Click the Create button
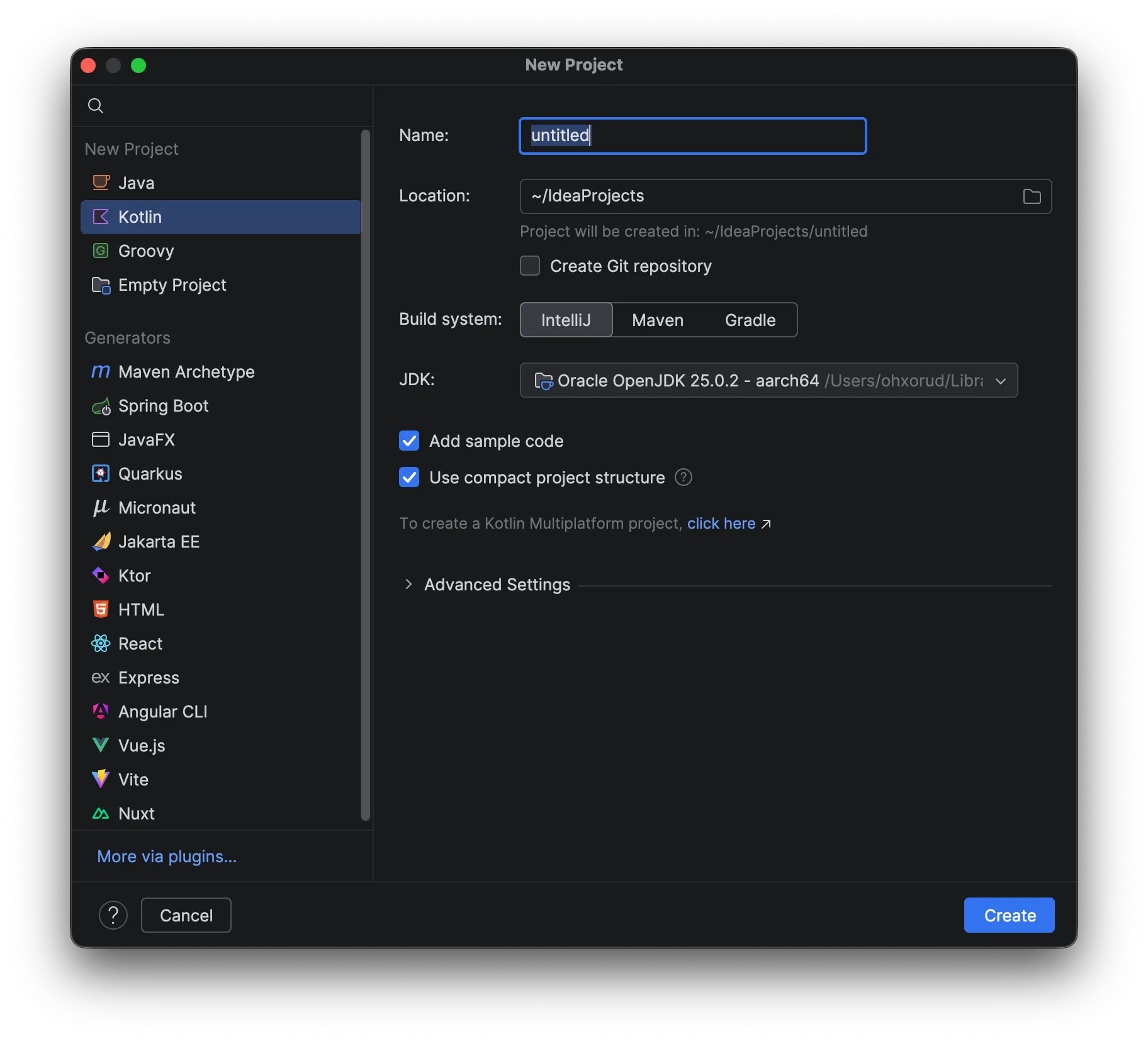1148x1041 pixels. click(1008, 914)
